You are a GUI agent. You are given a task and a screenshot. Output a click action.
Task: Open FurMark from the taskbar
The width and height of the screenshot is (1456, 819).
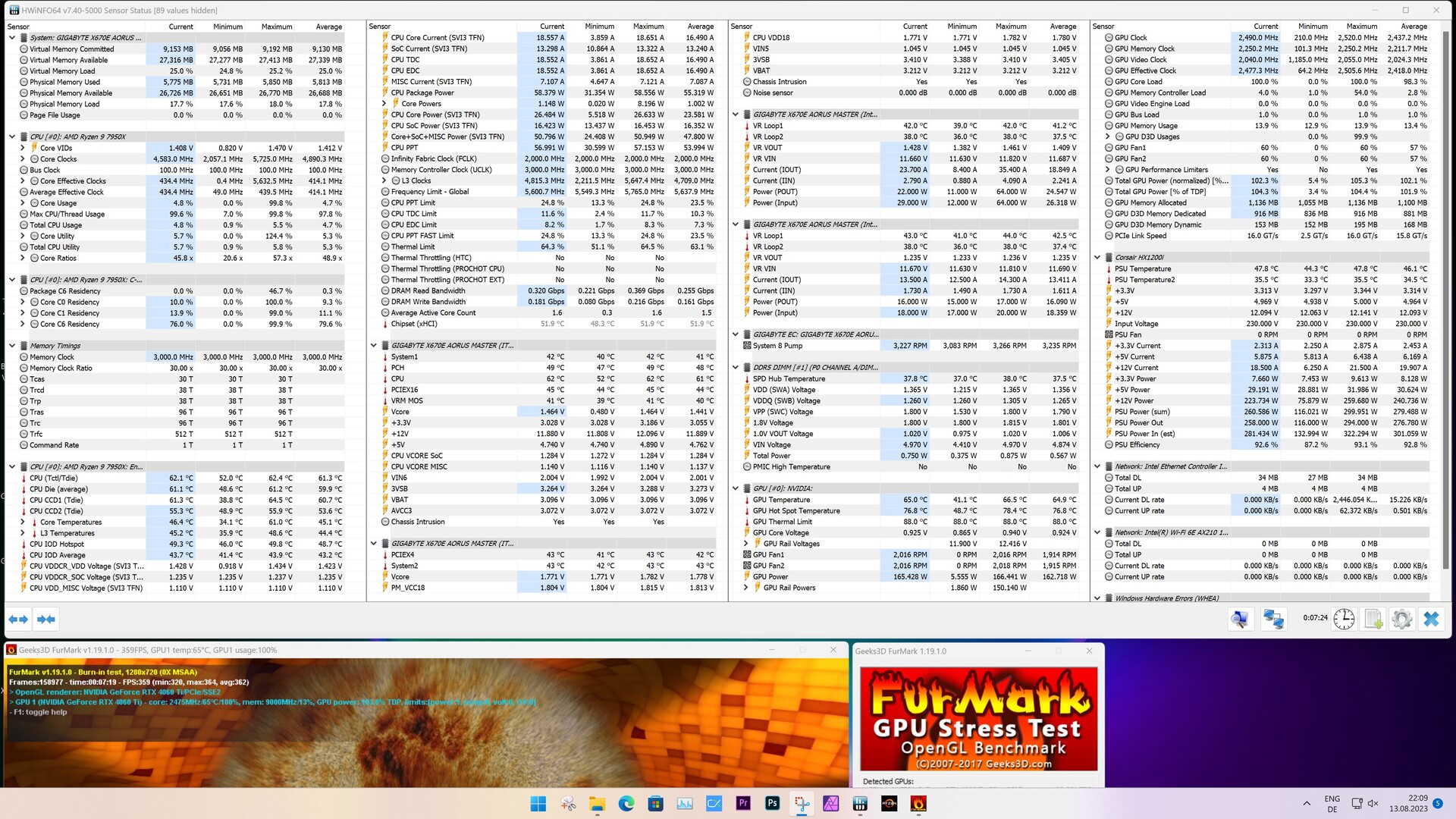(x=918, y=804)
